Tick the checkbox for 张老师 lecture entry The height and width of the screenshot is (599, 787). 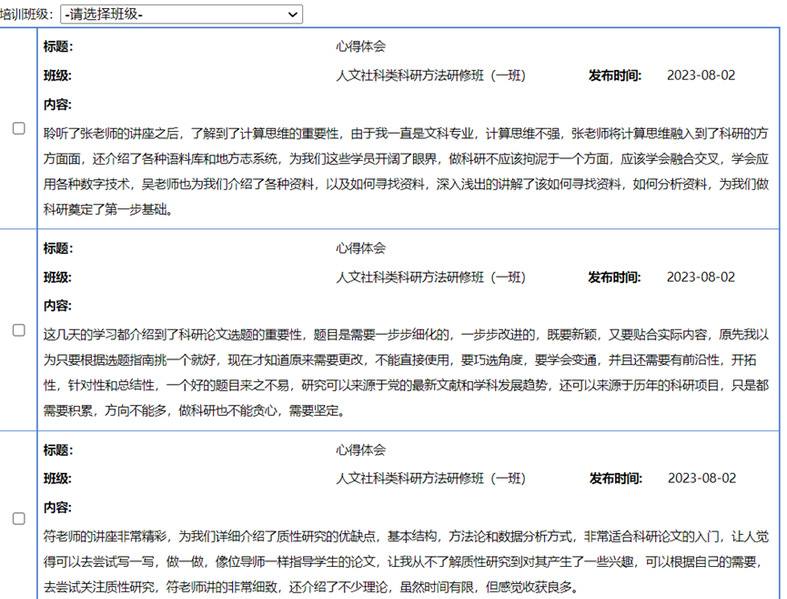18,128
